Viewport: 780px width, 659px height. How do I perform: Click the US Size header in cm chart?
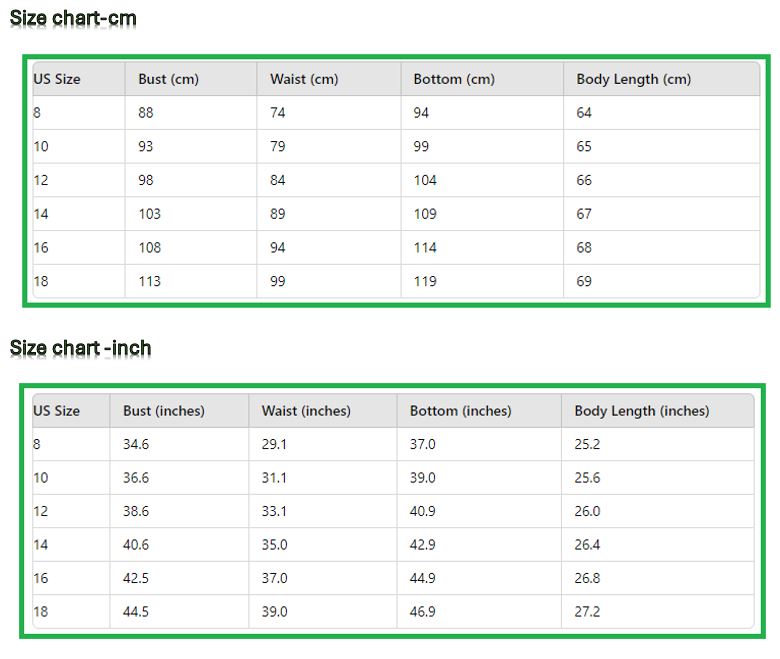tap(57, 79)
